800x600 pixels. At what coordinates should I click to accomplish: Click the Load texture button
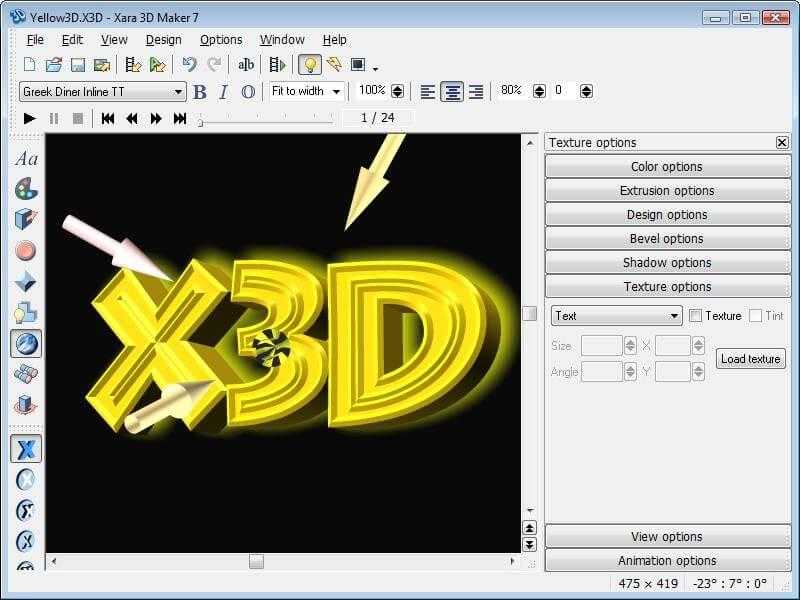tap(751, 359)
